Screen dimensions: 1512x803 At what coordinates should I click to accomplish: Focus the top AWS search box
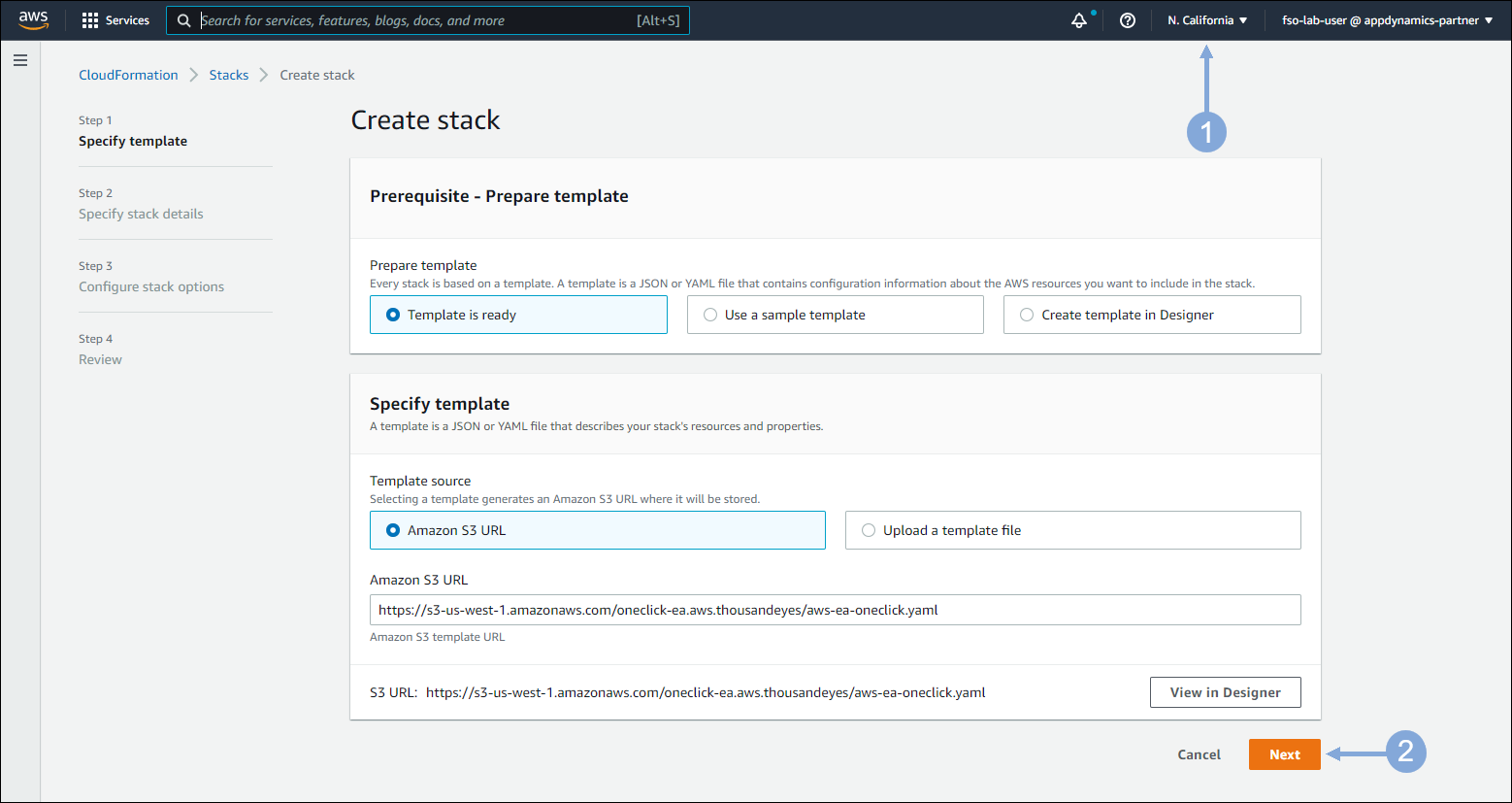pos(428,20)
